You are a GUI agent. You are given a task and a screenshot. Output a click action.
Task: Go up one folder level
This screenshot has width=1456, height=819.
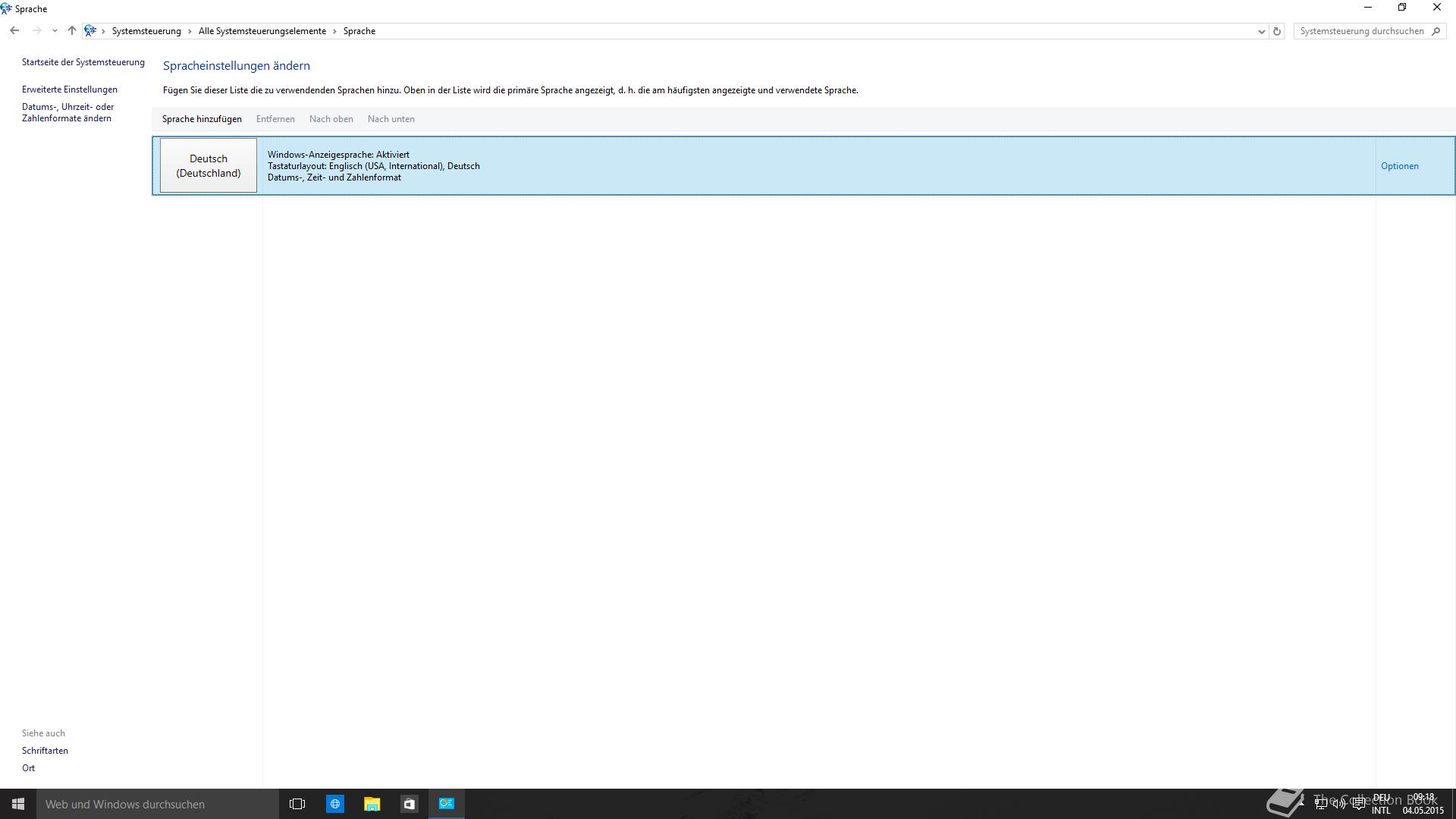coord(72,31)
